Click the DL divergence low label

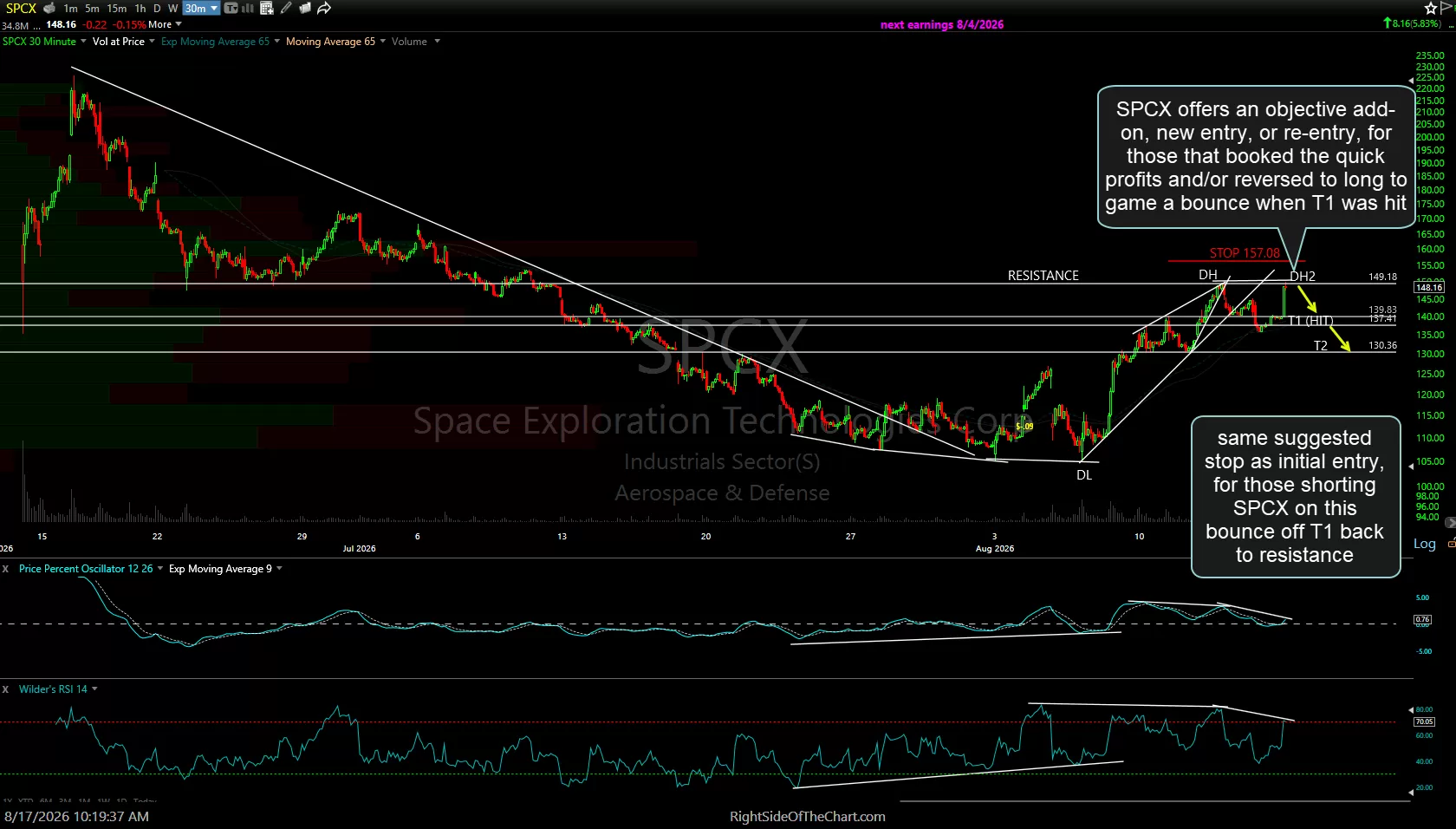[x=1084, y=475]
